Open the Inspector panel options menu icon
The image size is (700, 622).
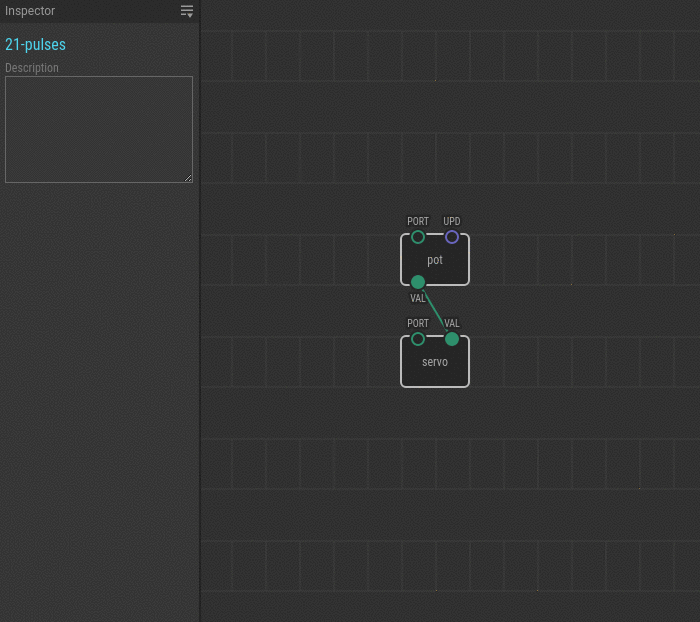click(x=187, y=11)
